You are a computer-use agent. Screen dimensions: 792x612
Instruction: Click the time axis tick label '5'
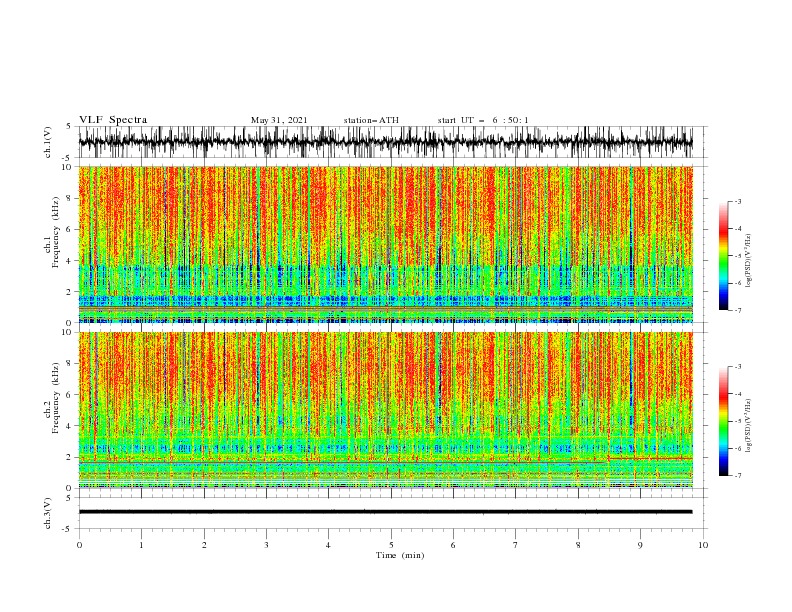click(x=391, y=545)
